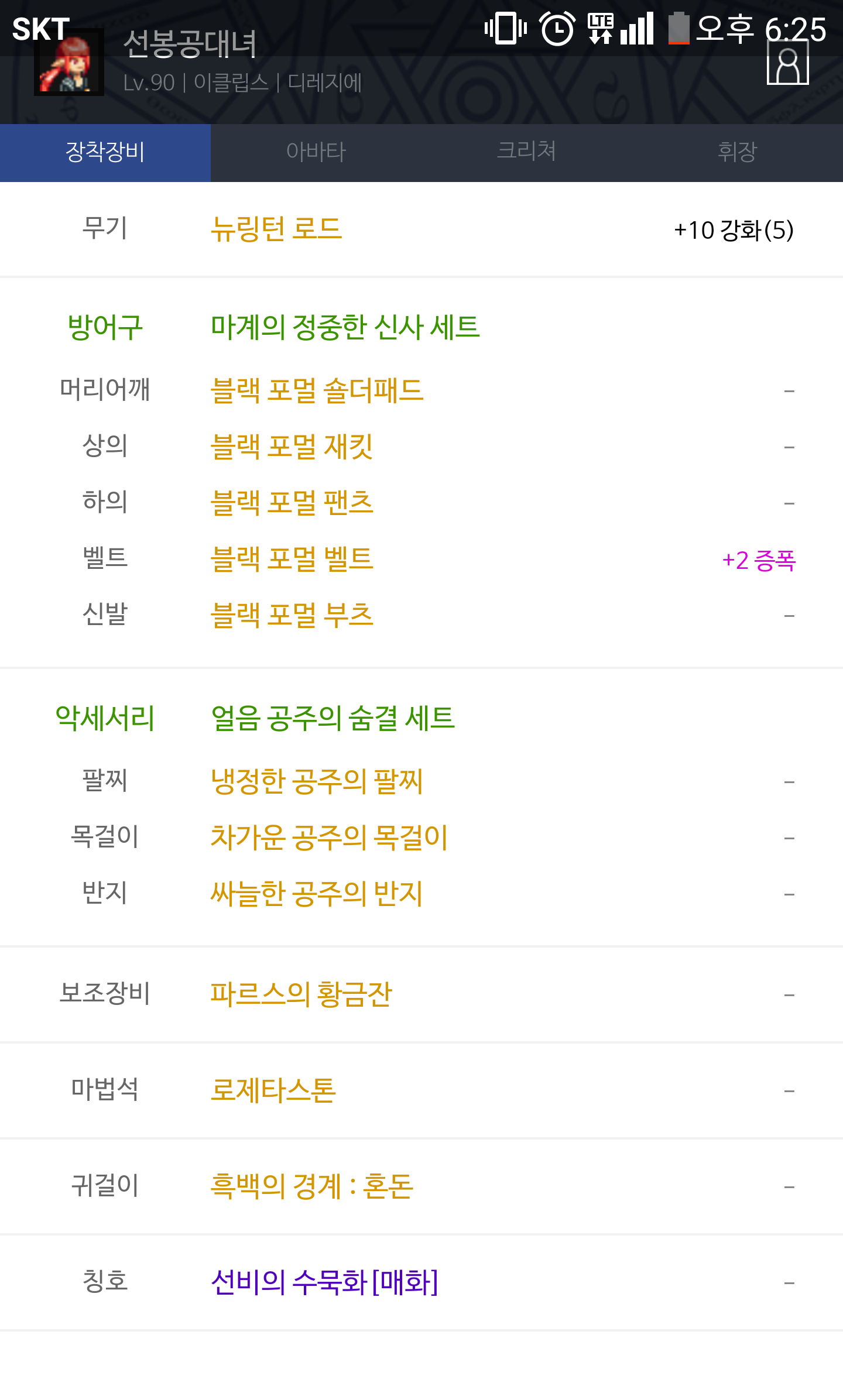Tap the earring 흑백의 경계 : 혼돈
This screenshot has width=843, height=1400.
312,1186
